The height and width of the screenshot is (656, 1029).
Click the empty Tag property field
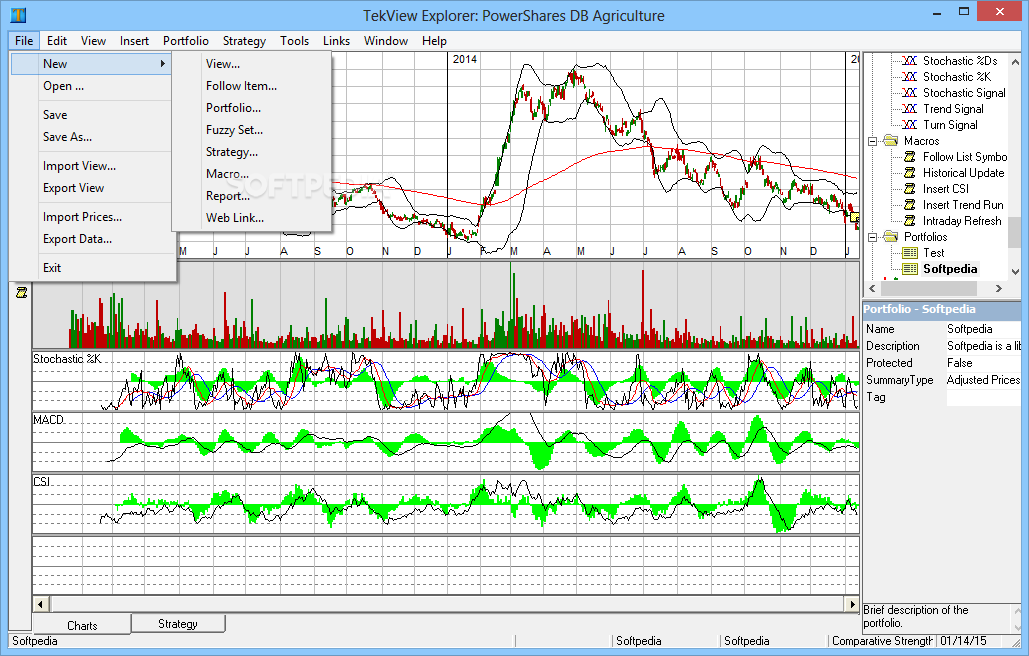tap(984, 397)
